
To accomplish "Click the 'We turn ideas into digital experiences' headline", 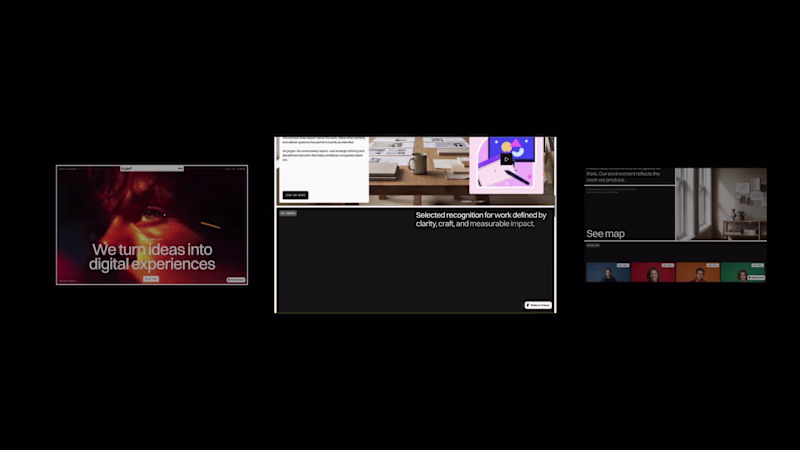I will tap(152, 257).
